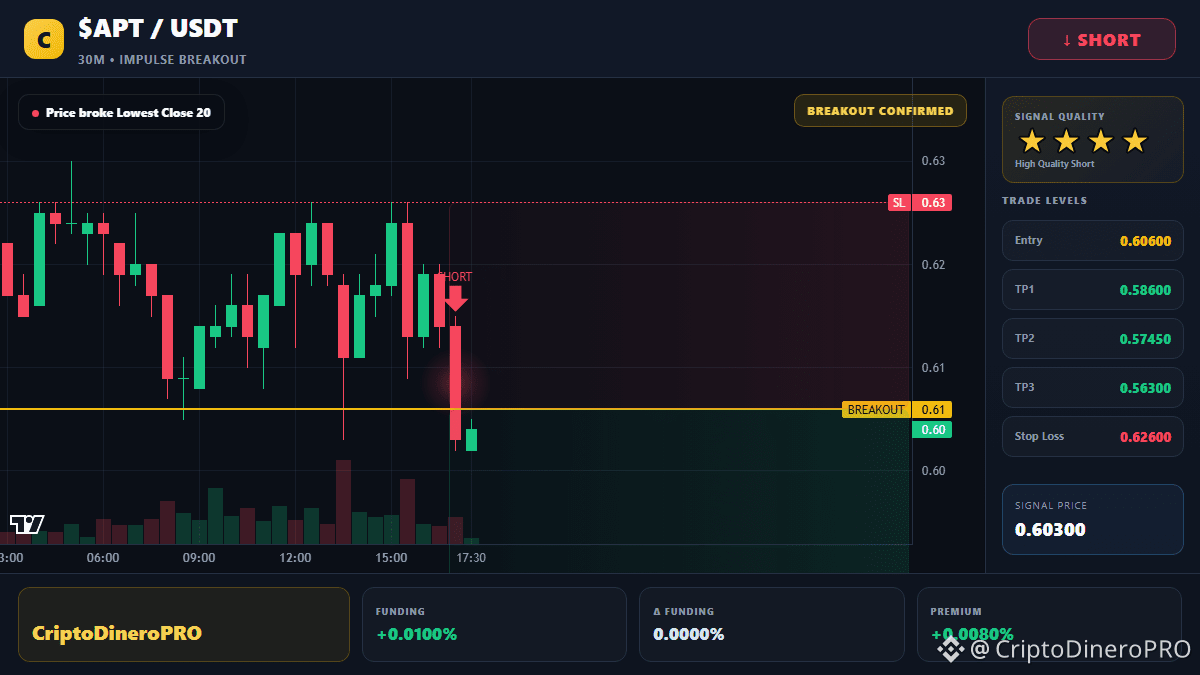Click the last small green candle

(x=471, y=439)
